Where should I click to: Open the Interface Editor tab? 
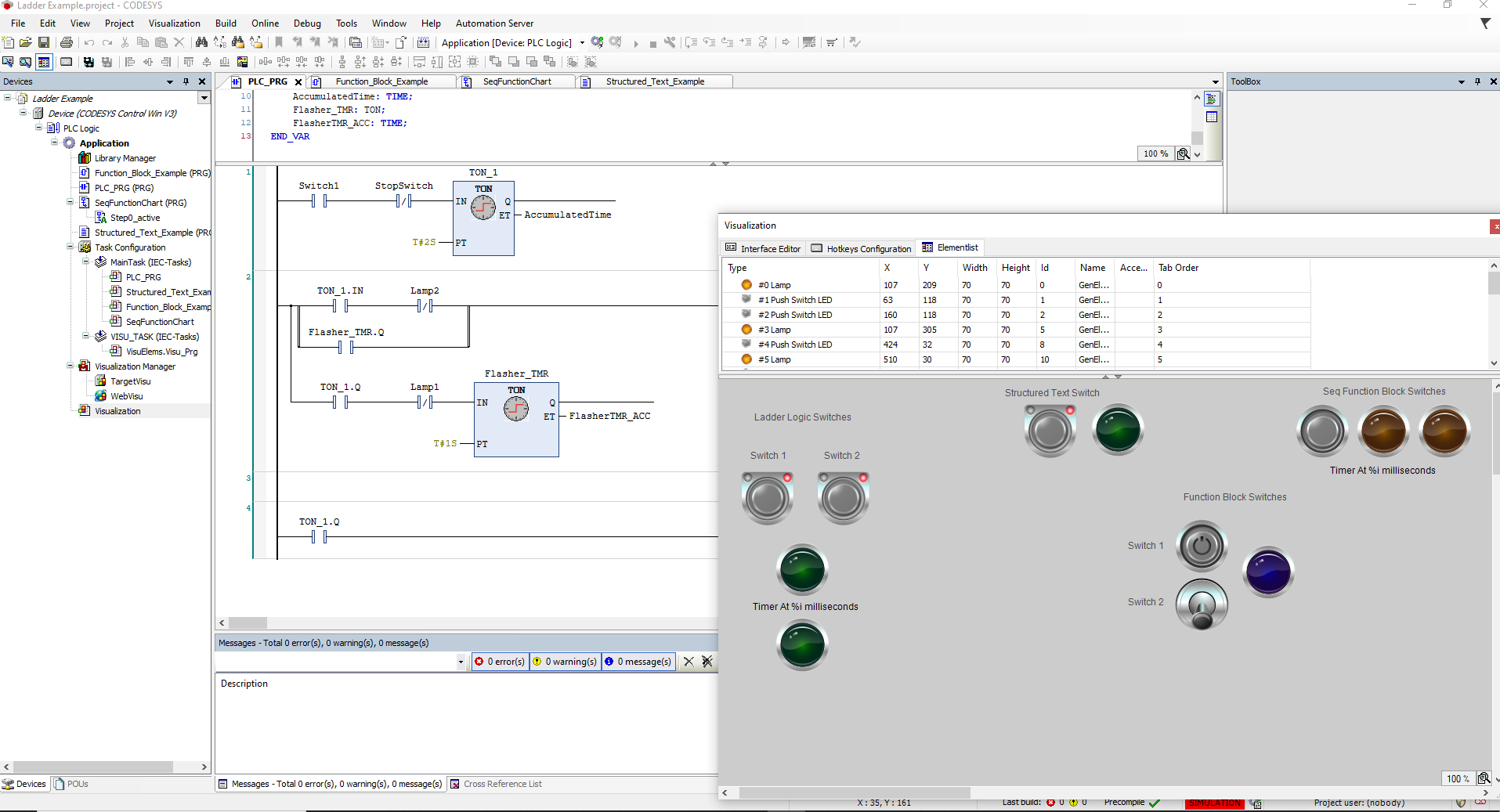[x=764, y=248]
